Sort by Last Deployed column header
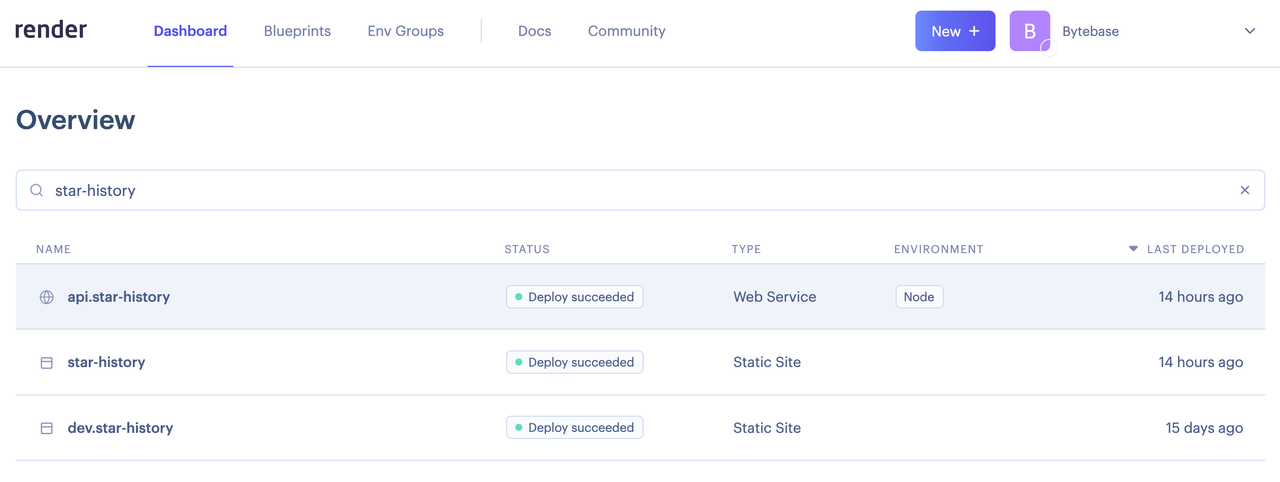 coord(1195,249)
